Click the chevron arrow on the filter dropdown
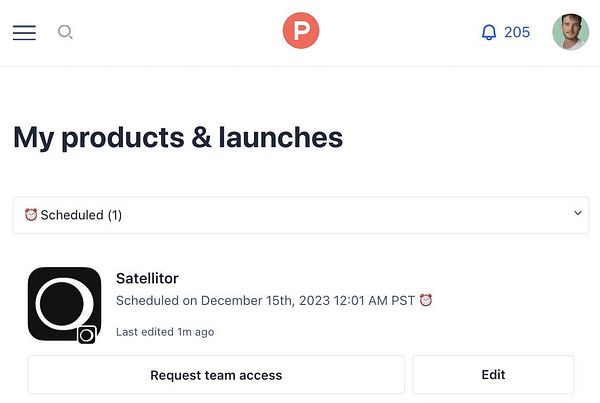This screenshot has width=600, height=403. [577, 213]
